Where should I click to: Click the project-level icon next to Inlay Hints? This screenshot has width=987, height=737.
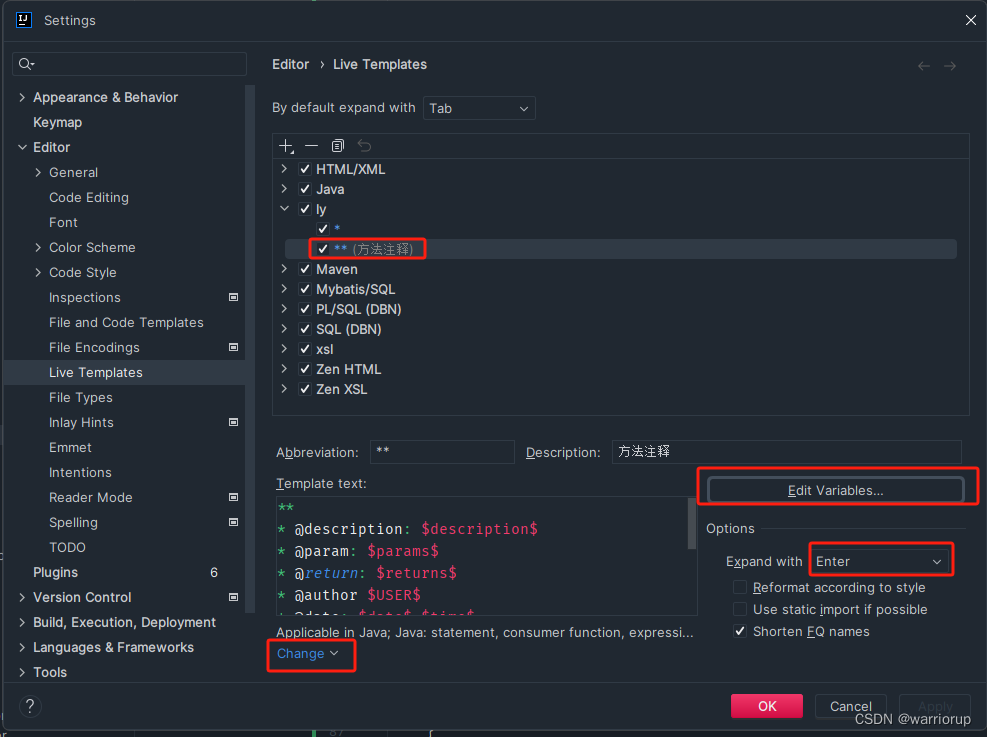point(234,422)
